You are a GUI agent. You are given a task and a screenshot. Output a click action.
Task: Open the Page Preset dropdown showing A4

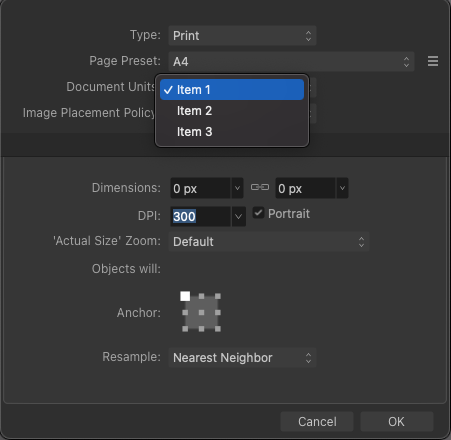[291, 61]
